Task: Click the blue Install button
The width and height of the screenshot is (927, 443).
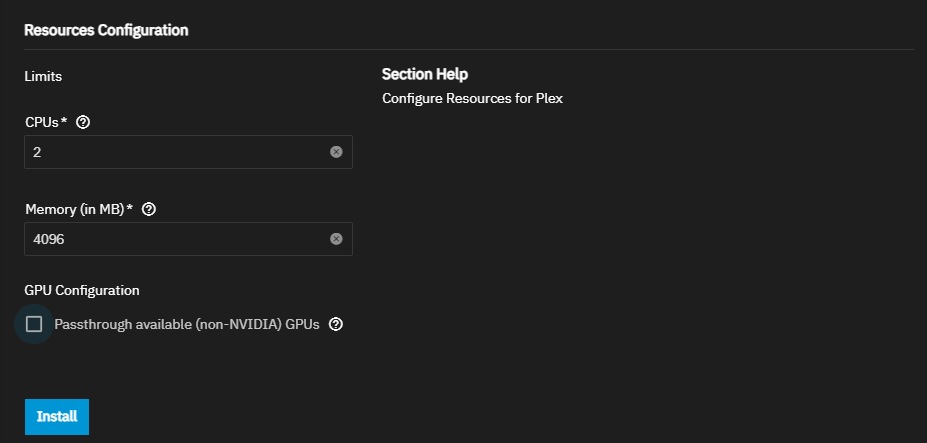Action: click(x=57, y=416)
